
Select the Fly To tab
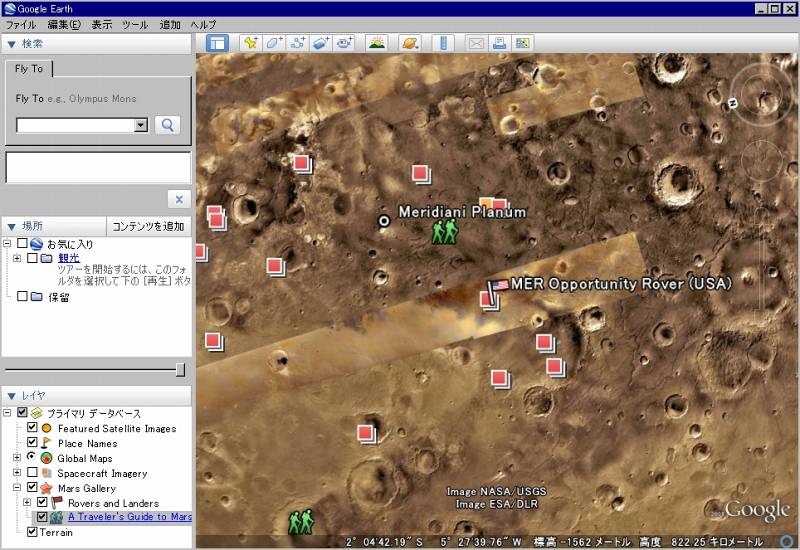pos(29,69)
